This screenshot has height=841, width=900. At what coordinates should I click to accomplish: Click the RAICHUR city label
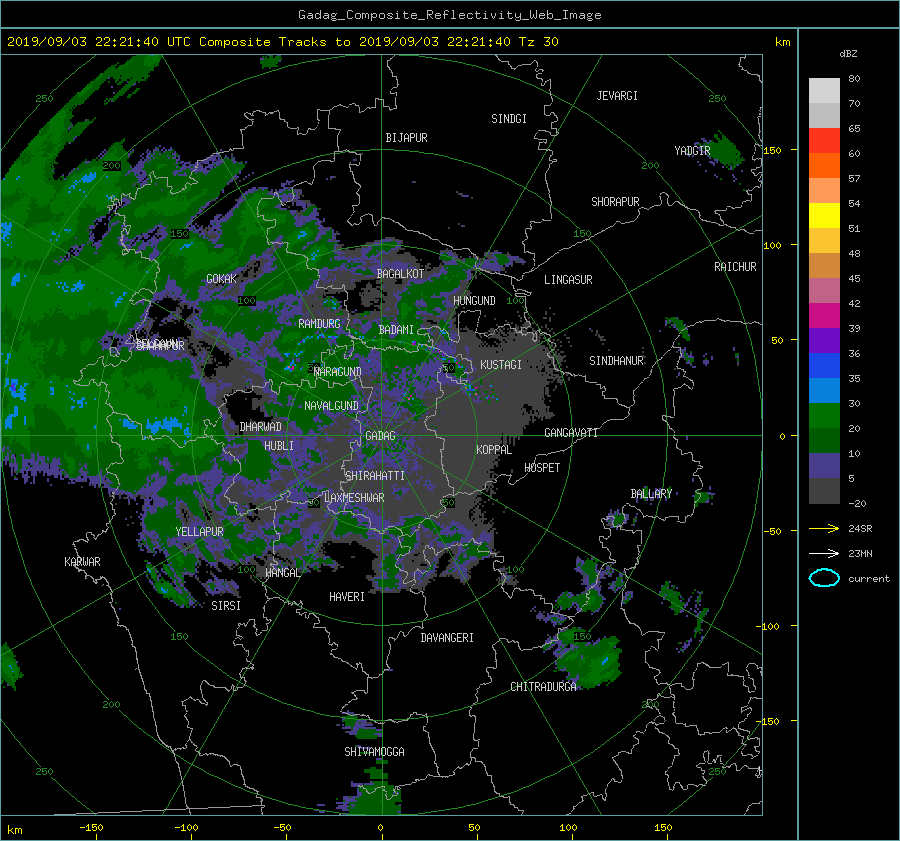tap(735, 267)
